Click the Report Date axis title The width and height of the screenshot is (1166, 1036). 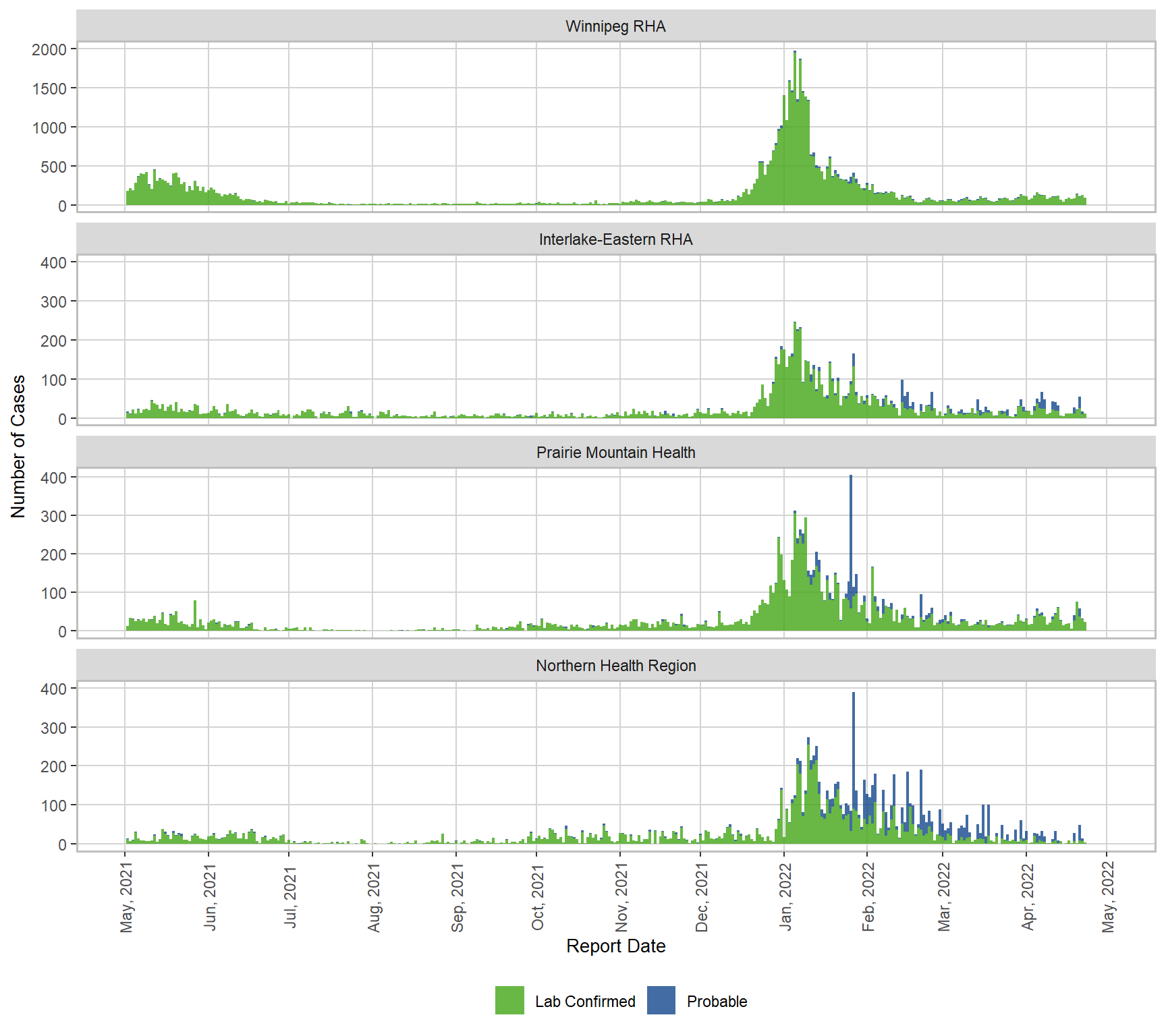pyautogui.click(x=615, y=946)
